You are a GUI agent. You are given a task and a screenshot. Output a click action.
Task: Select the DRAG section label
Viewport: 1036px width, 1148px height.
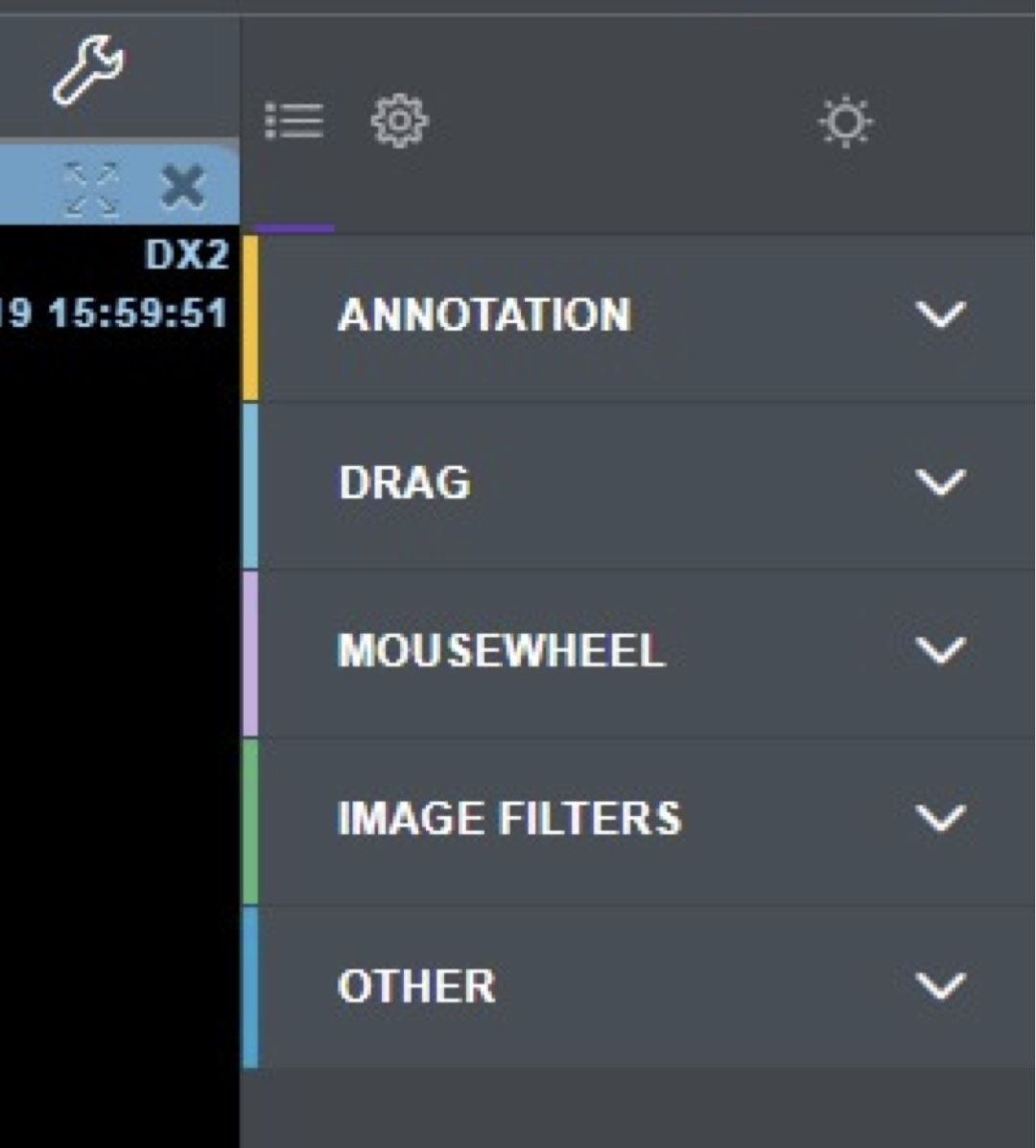coord(405,482)
